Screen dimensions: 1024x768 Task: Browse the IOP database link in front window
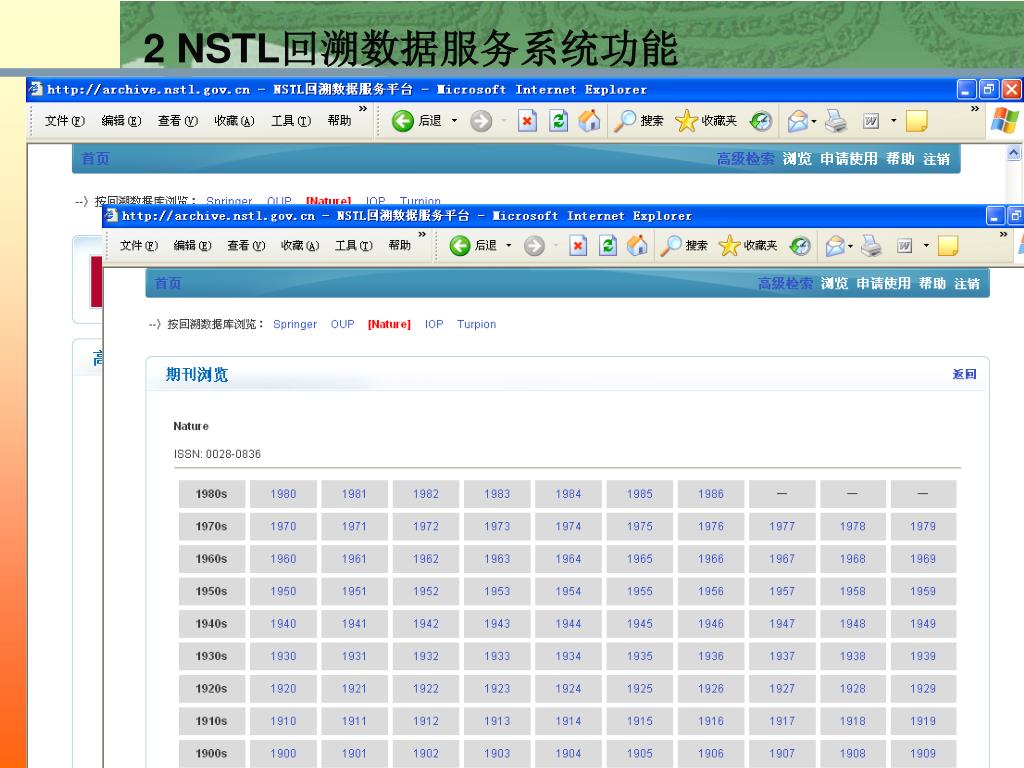pyautogui.click(x=434, y=325)
